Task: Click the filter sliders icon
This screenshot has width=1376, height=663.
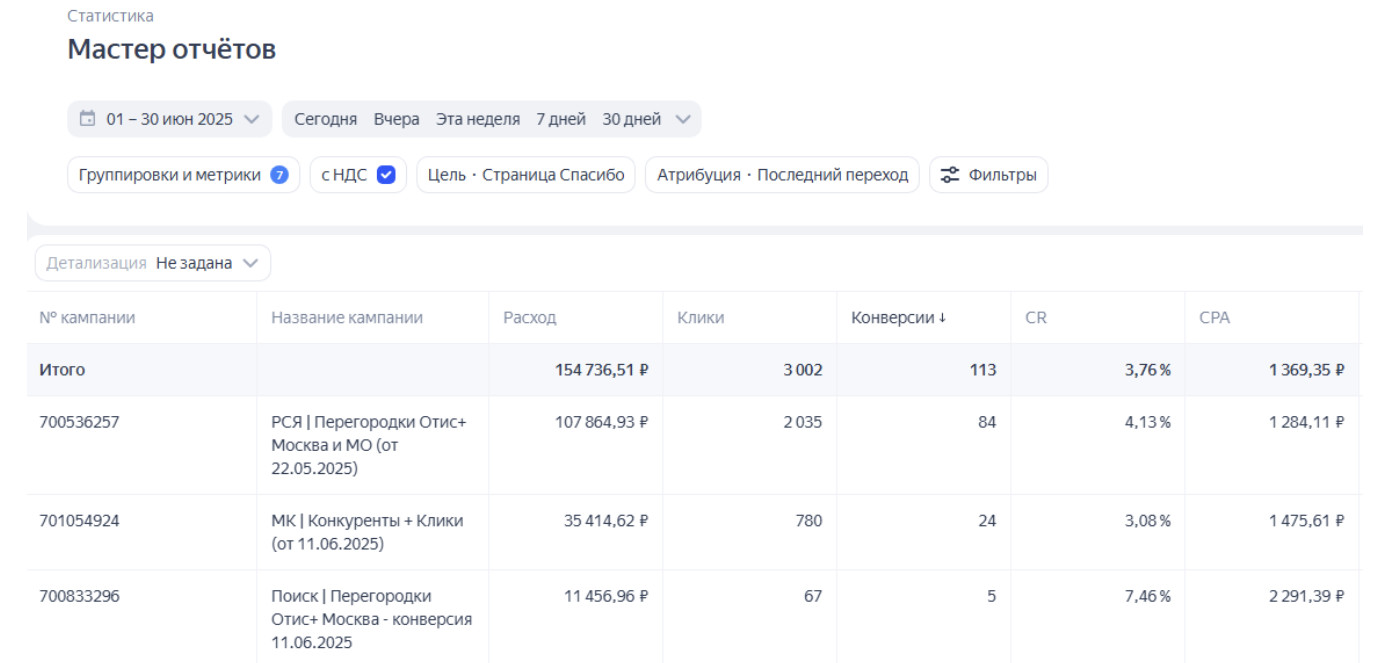Action: (950, 175)
